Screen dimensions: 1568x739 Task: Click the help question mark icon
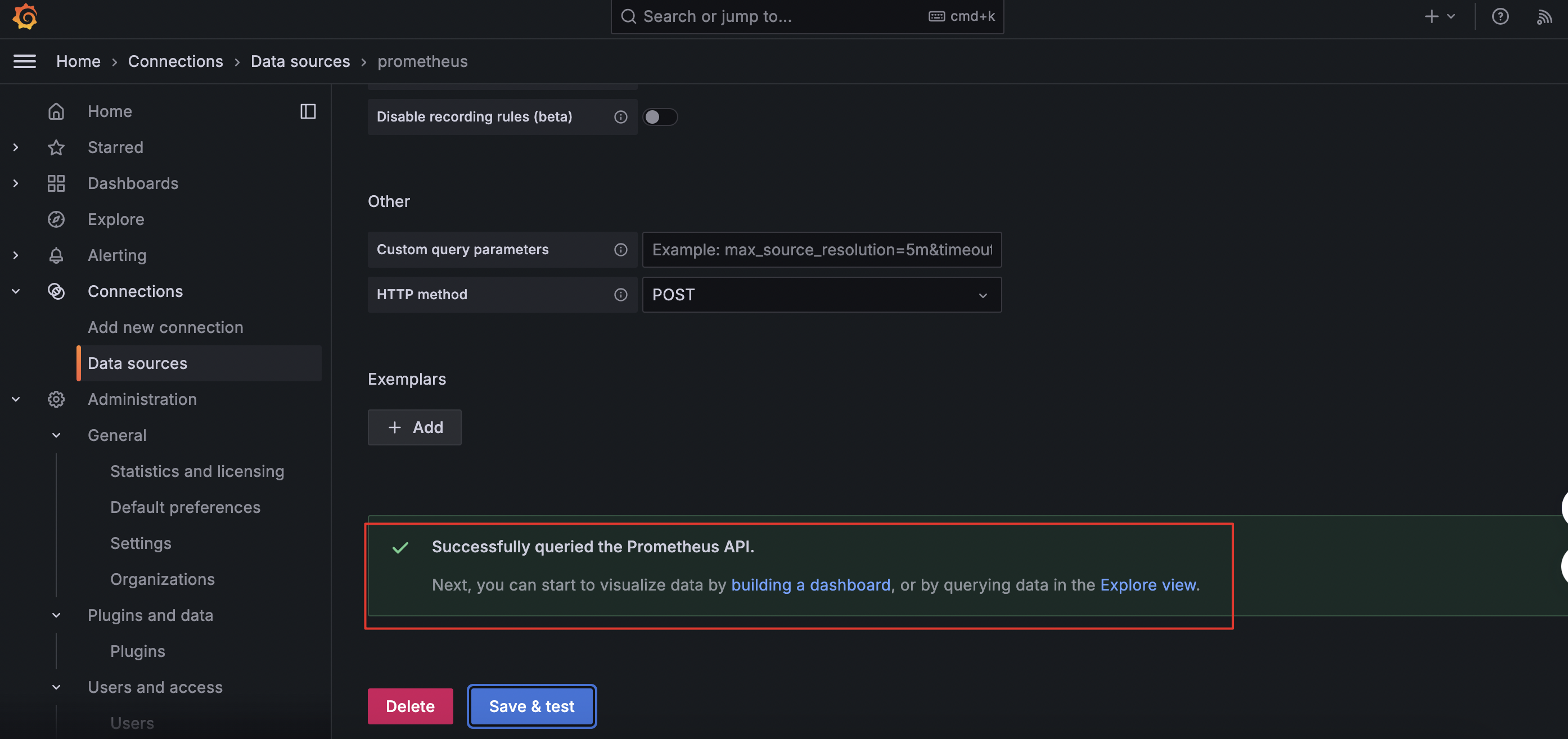1500,16
